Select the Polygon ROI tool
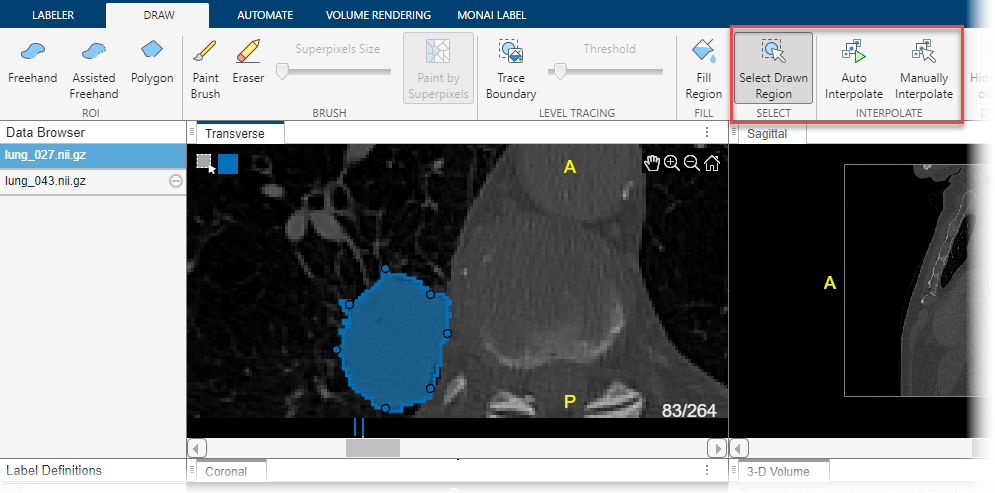This screenshot has height=493, width=995. pyautogui.click(x=152, y=62)
